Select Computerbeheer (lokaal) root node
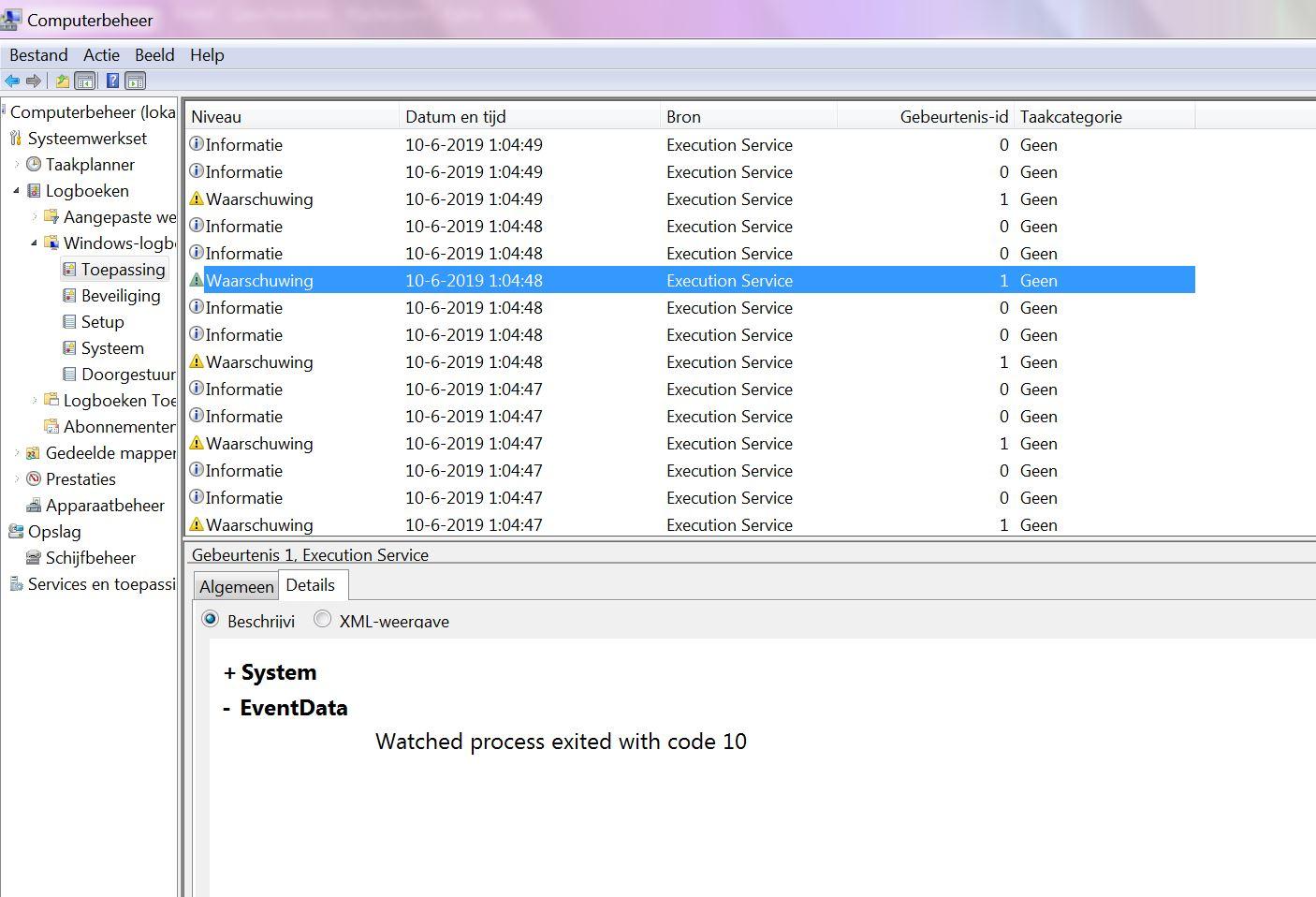This screenshot has width=1316, height=897. tap(92, 112)
